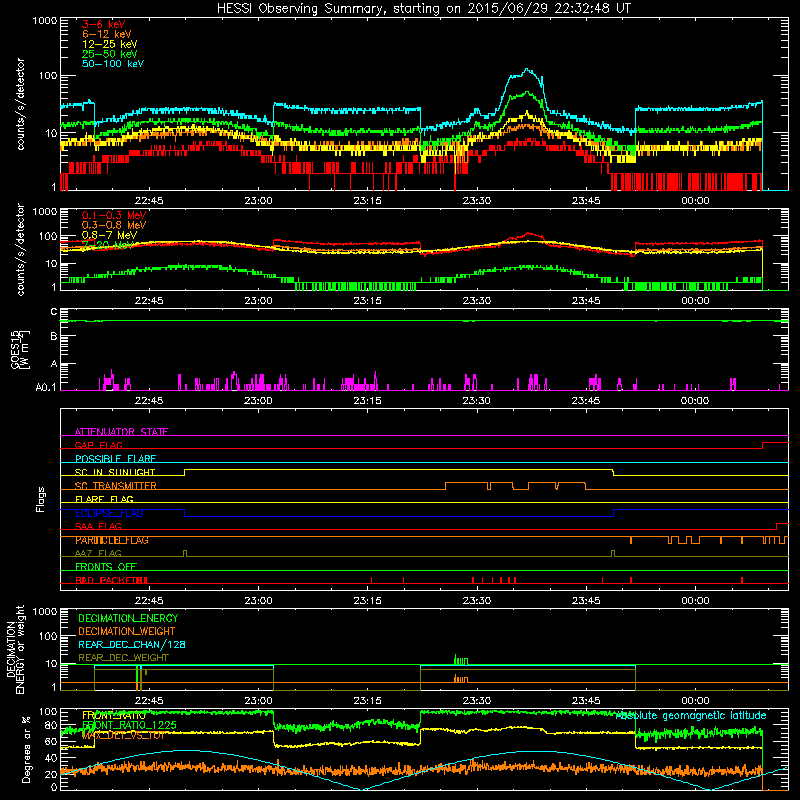Click the REAR_DEC_CHAN/128 legend label
Viewport: 800px width, 800px height.
(x=132, y=644)
